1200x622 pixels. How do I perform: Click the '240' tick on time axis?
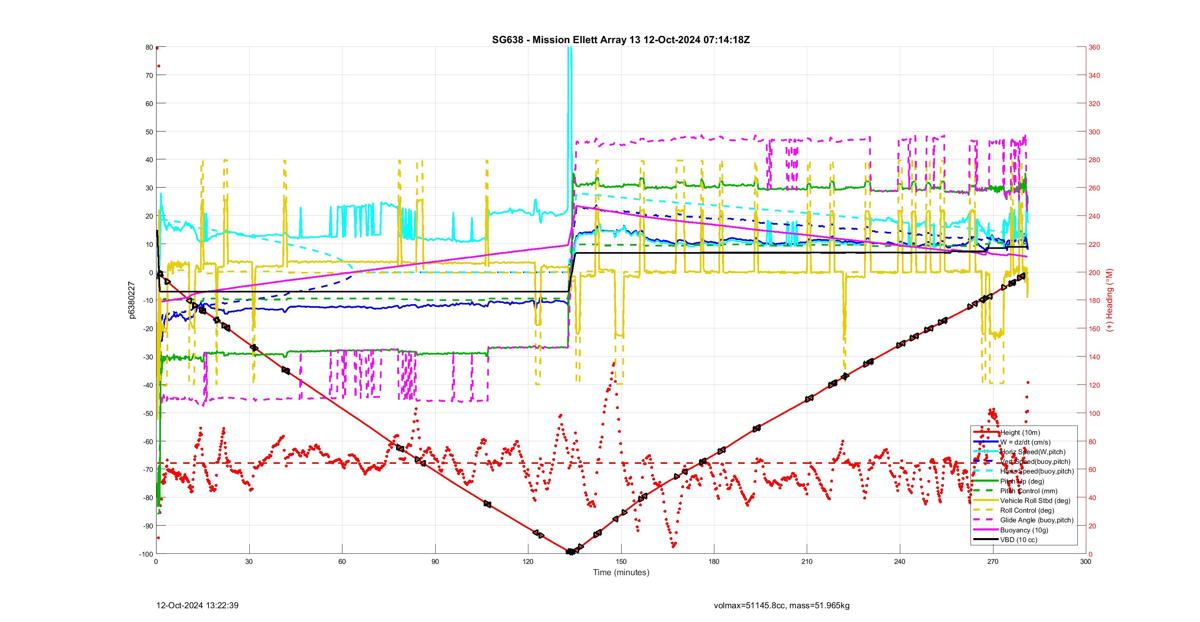[x=900, y=562]
